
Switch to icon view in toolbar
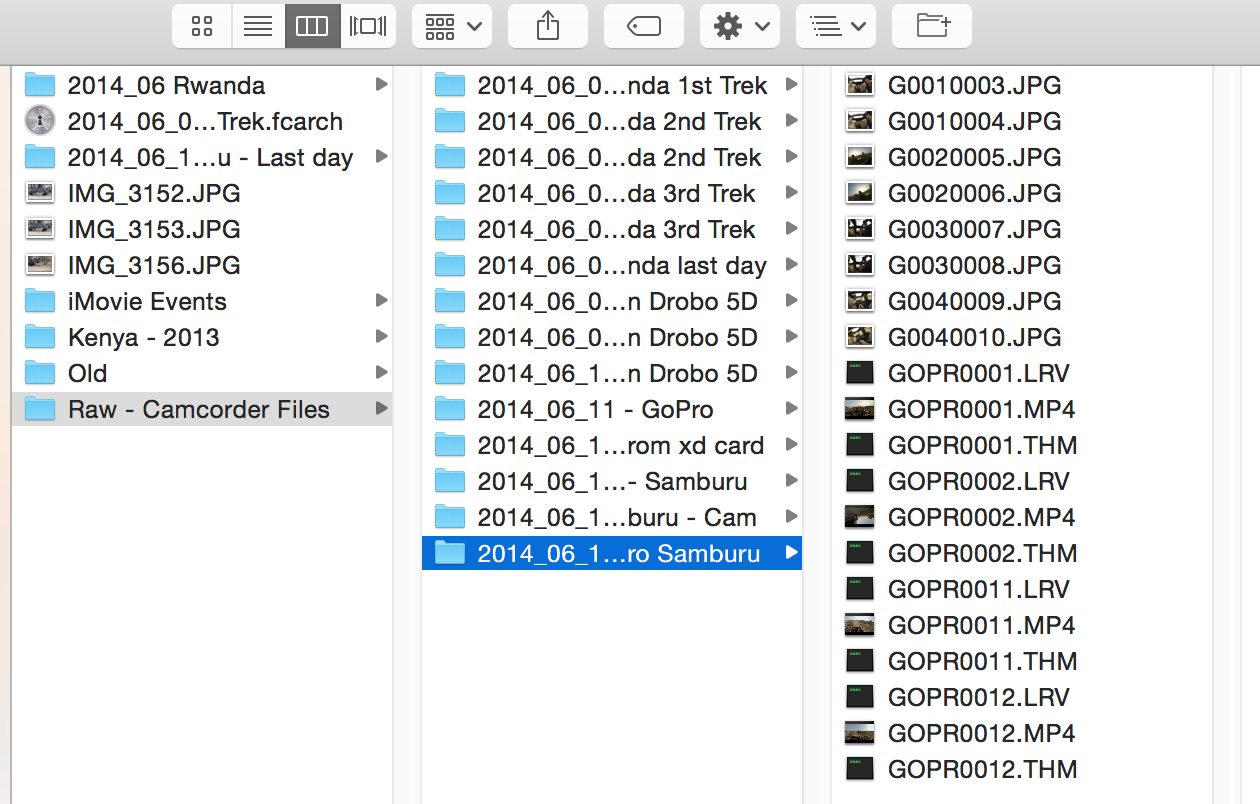click(202, 27)
